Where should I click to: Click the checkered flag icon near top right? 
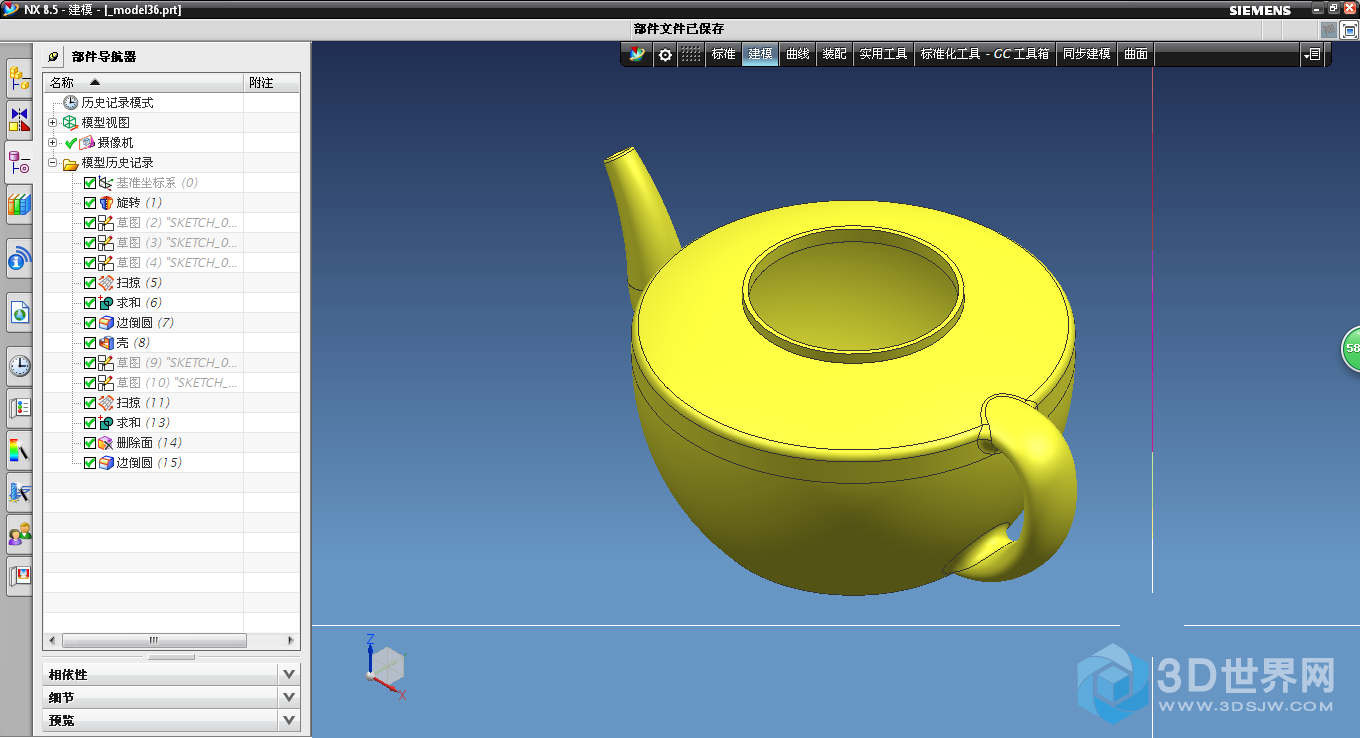[x=1328, y=30]
